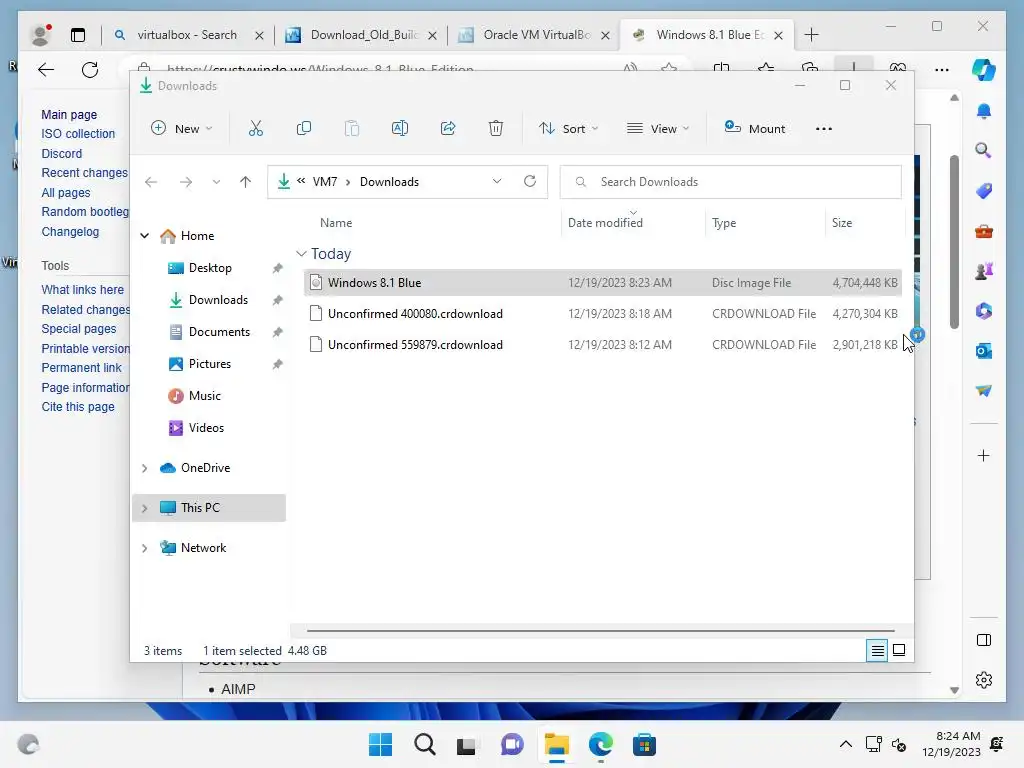Expand the Network tree node
The image size is (1024, 768).
pos(145,548)
